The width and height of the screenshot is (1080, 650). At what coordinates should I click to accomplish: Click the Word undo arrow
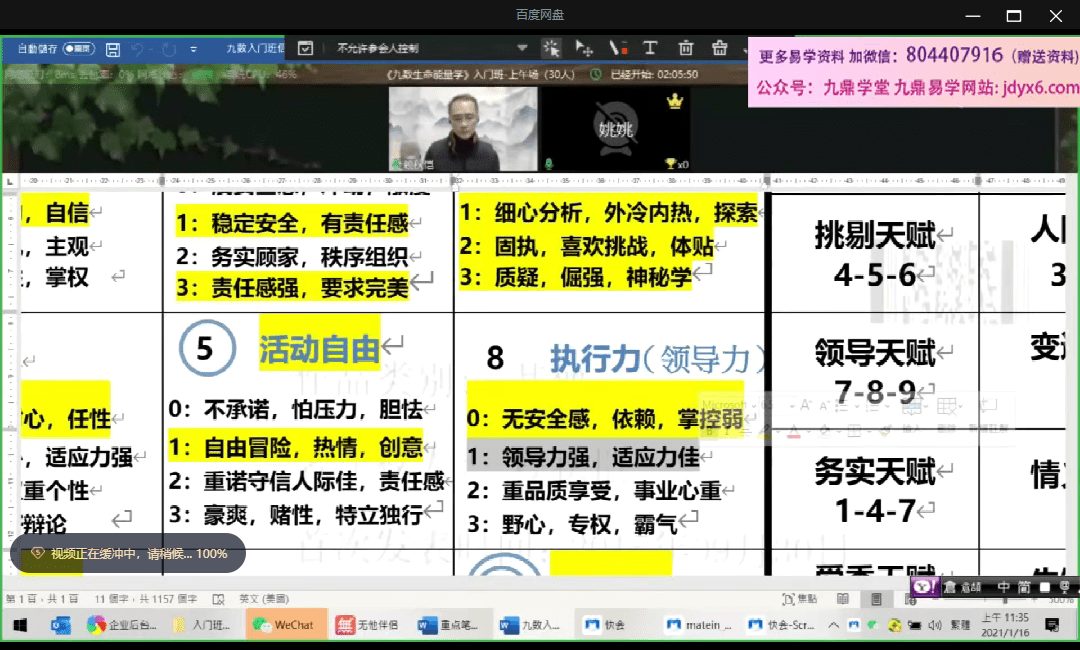click(x=137, y=49)
